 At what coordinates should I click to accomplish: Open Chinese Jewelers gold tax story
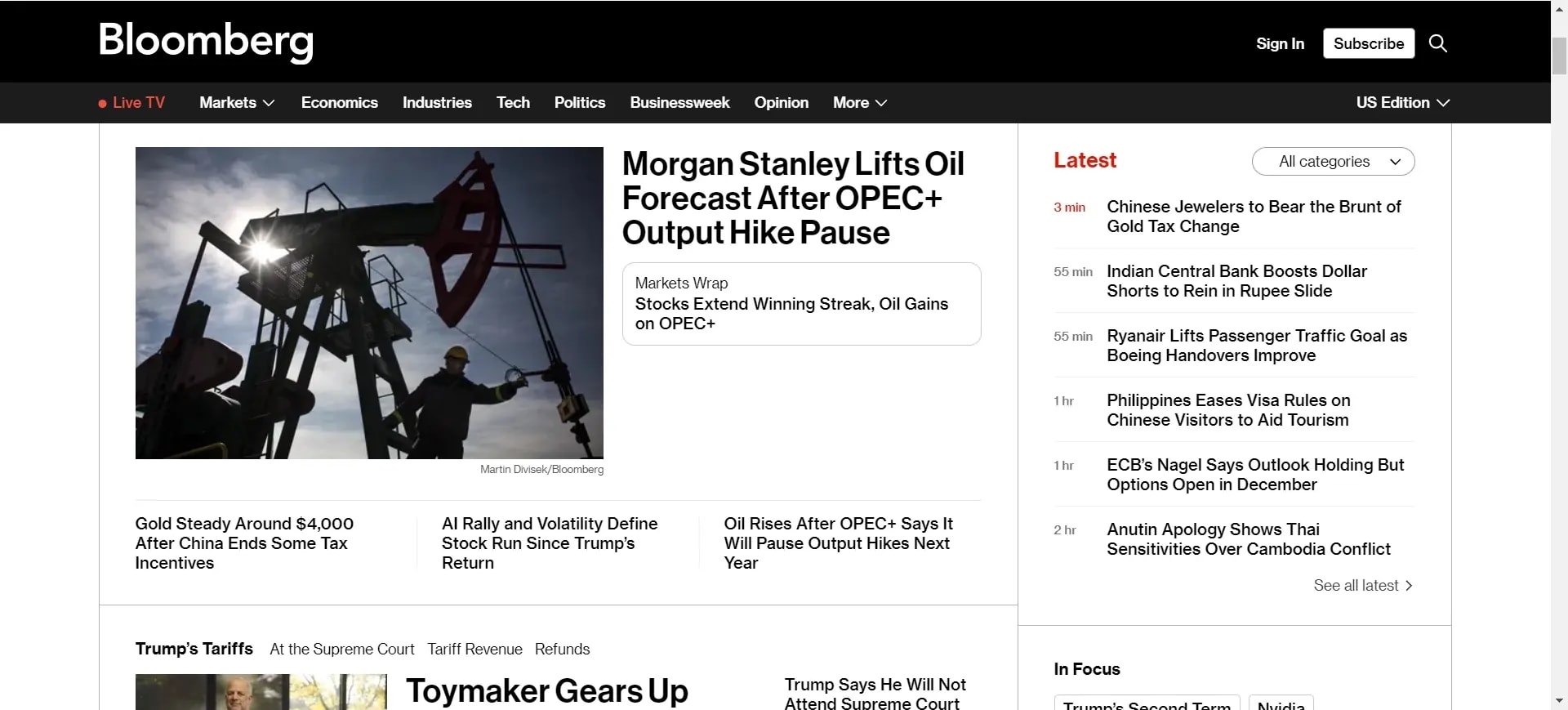point(1254,217)
